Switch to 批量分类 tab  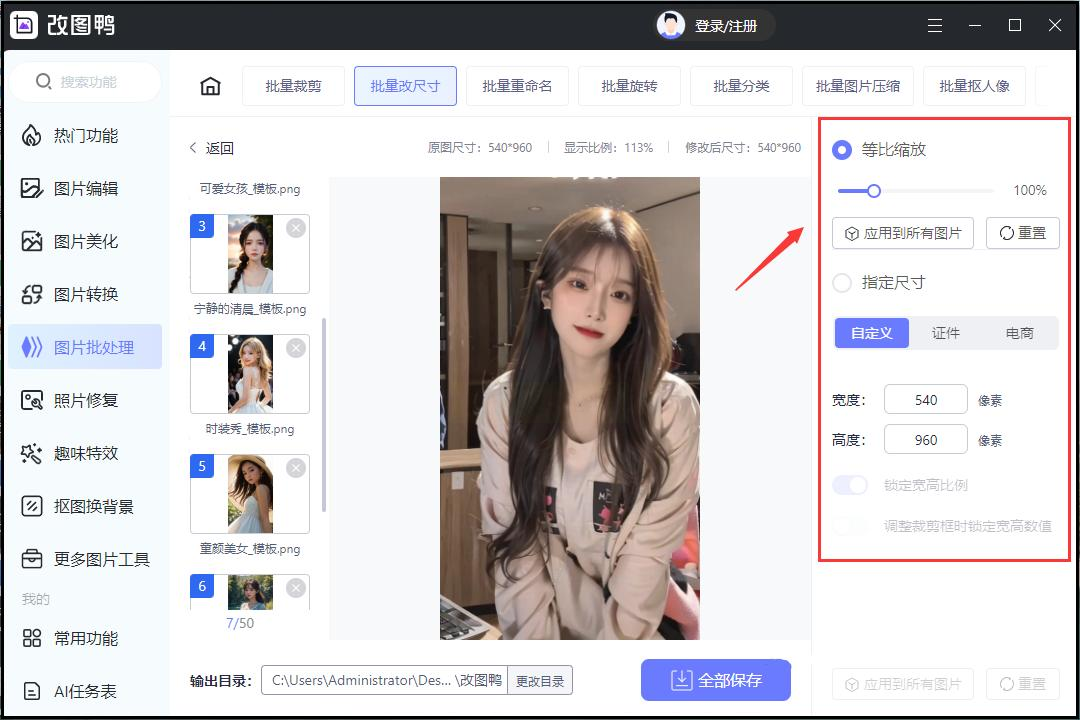click(x=741, y=86)
